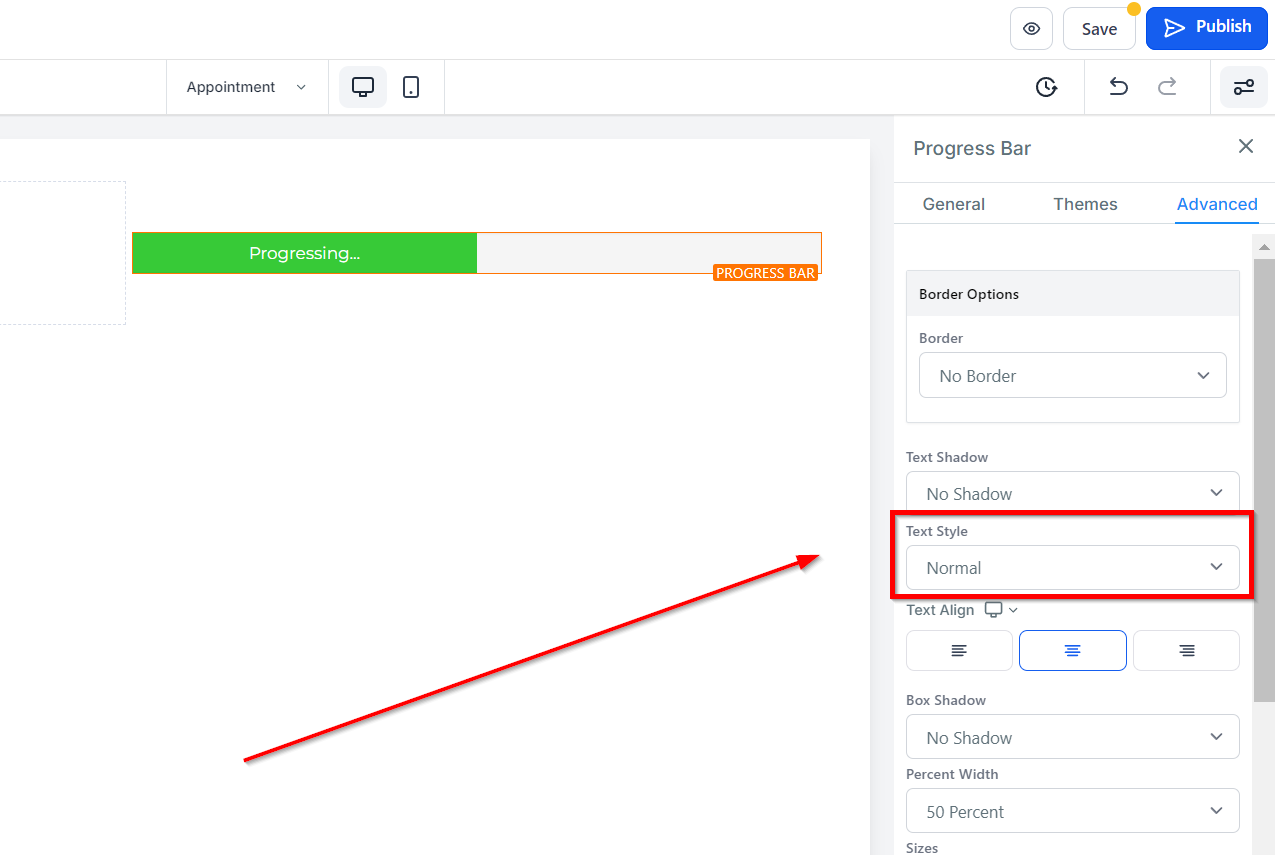Viewport: 1275px width, 855px height.
Task: Open the version history clock icon
Action: pyautogui.click(x=1046, y=87)
